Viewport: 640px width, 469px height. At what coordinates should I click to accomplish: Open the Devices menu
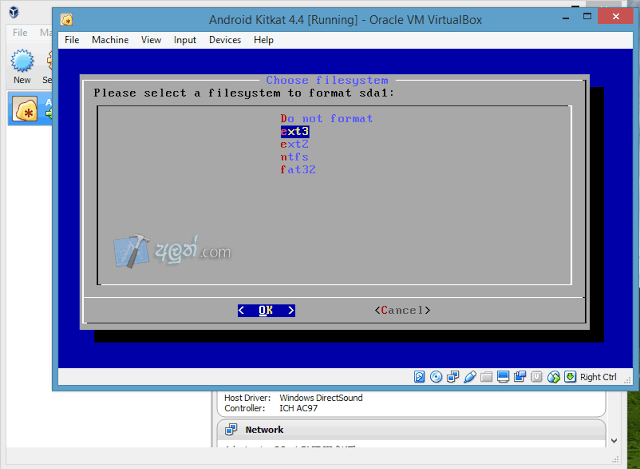(x=225, y=40)
